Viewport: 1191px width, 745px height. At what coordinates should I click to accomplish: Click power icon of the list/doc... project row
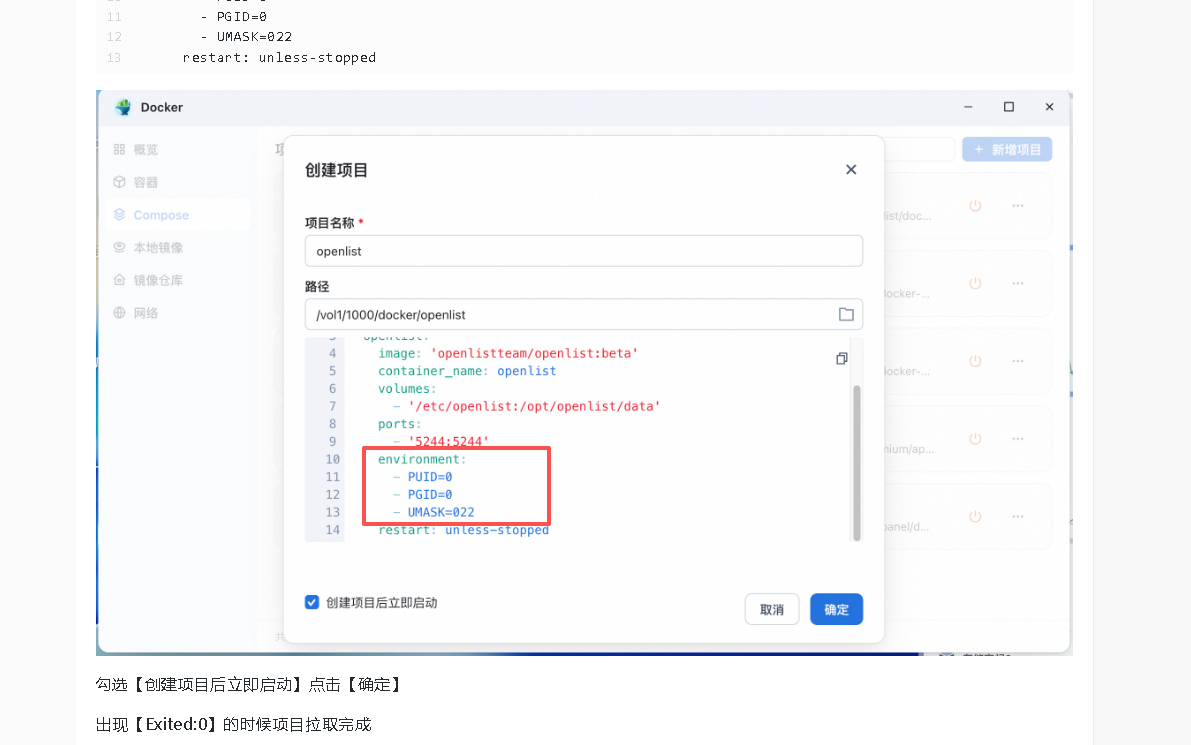(975, 206)
